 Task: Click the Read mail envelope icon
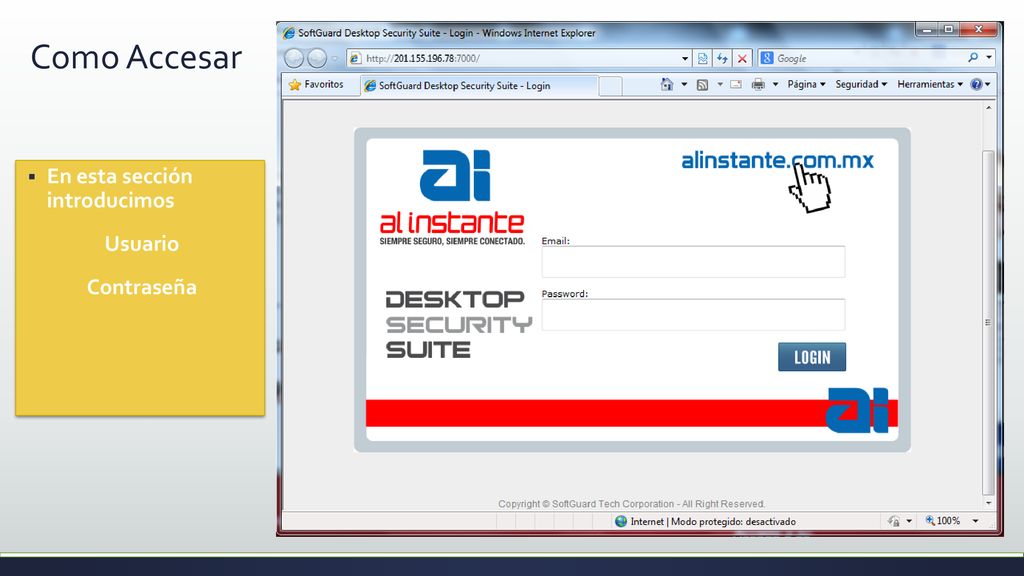click(x=736, y=84)
